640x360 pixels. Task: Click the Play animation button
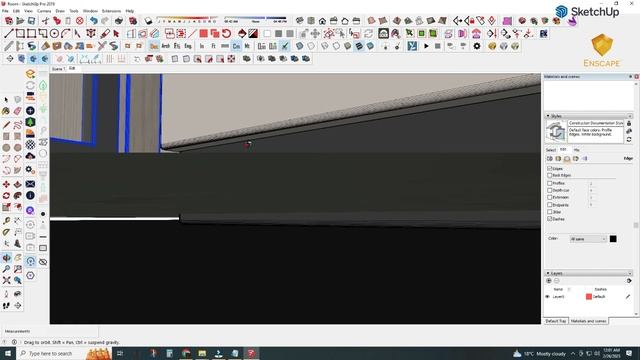click(x=426, y=46)
